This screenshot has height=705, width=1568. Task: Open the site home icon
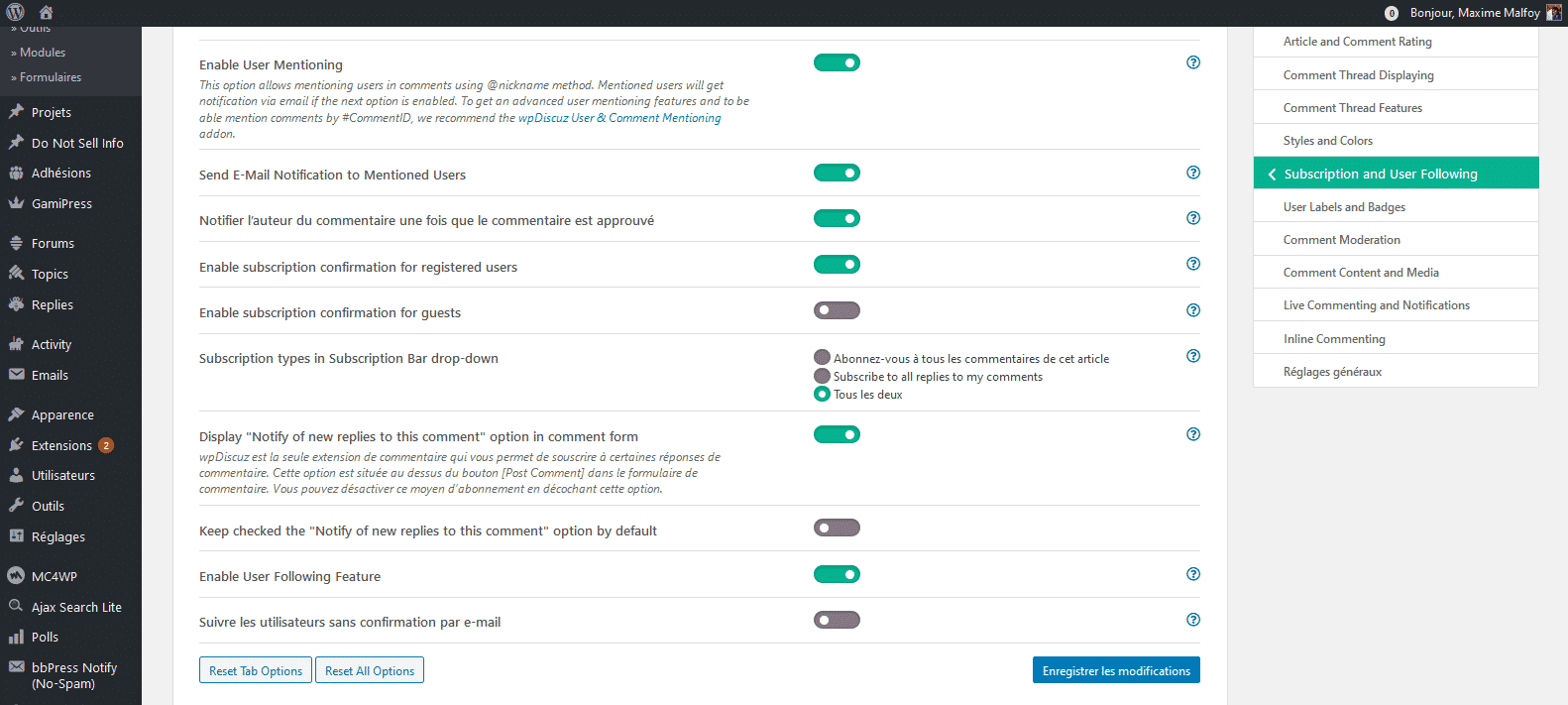[46, 13]
